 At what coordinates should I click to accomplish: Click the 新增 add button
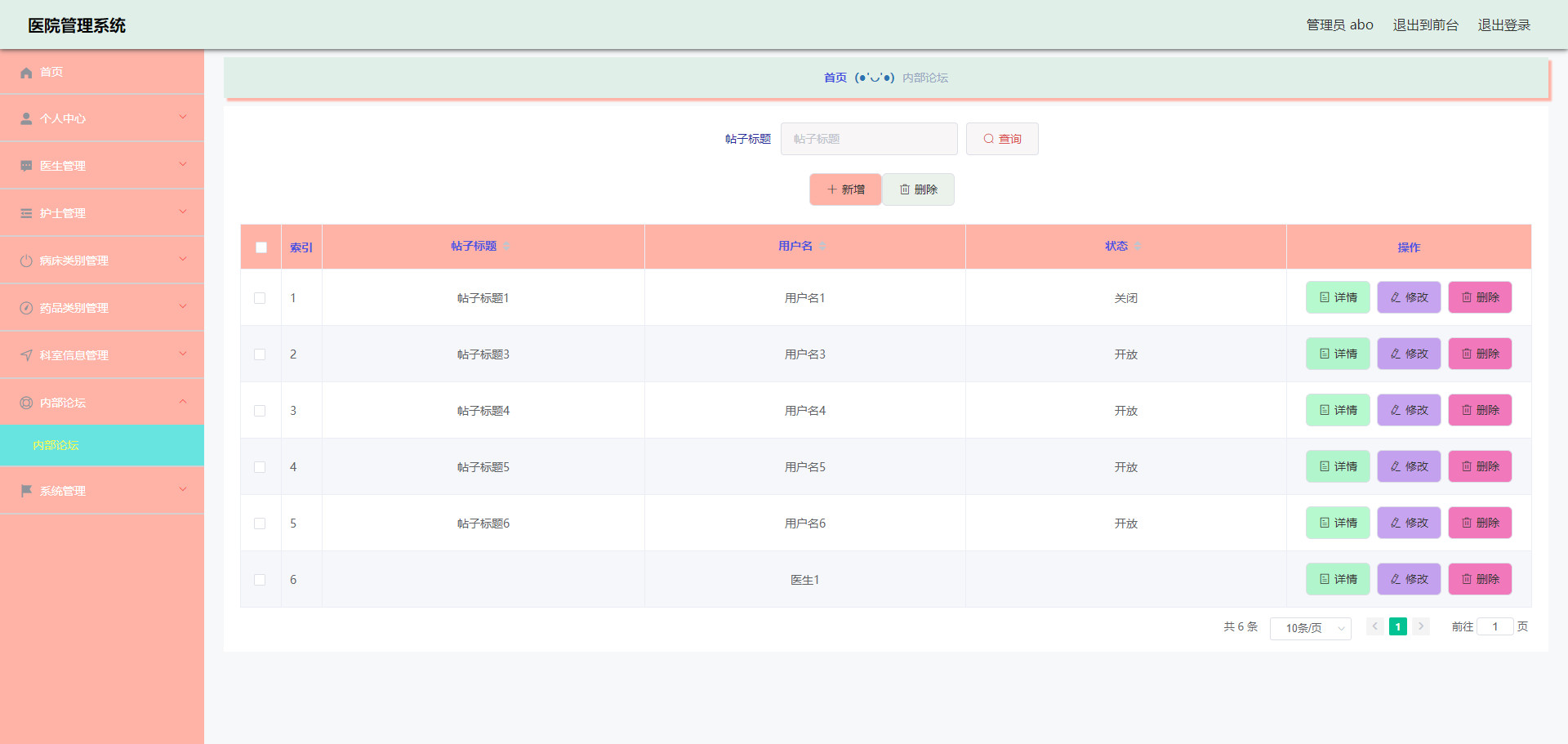click(845, 189)
